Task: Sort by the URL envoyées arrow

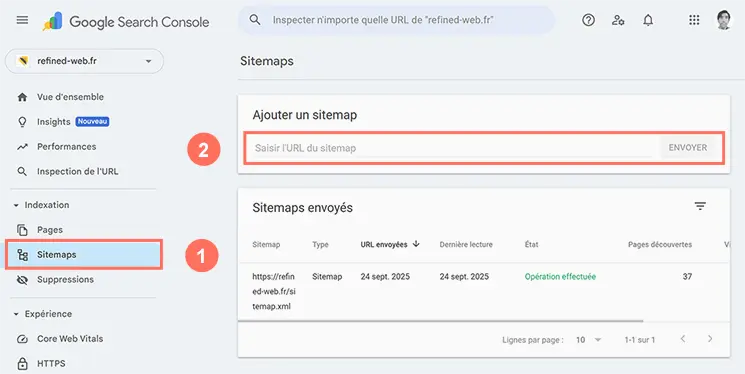Action: tap(416, 244)
